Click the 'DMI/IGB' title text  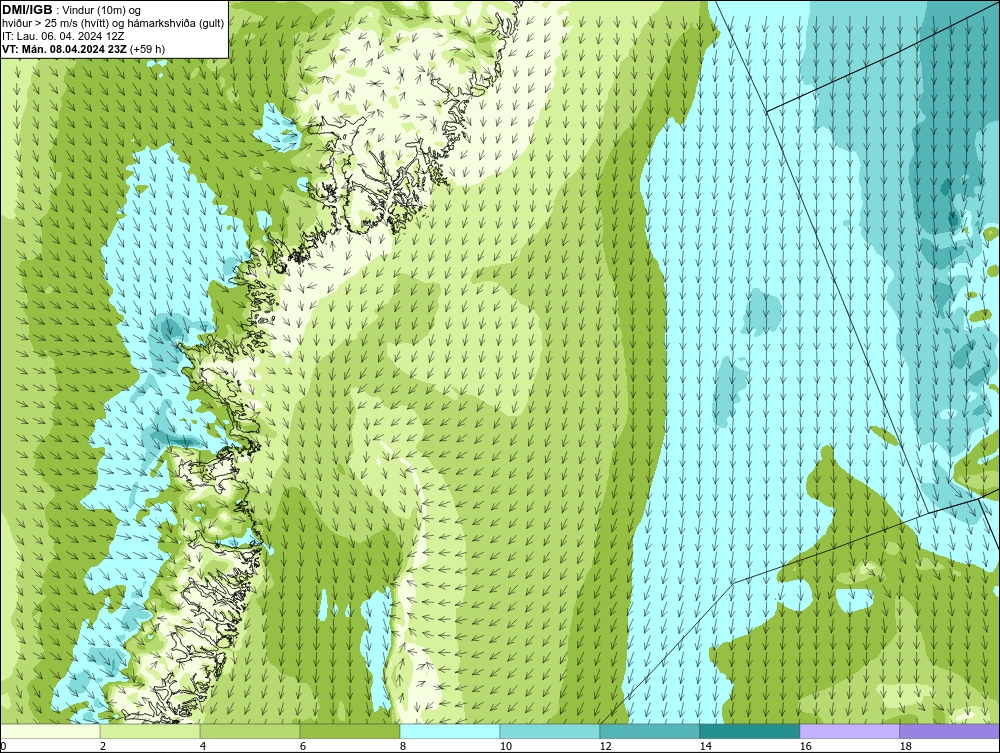[27, 10]
